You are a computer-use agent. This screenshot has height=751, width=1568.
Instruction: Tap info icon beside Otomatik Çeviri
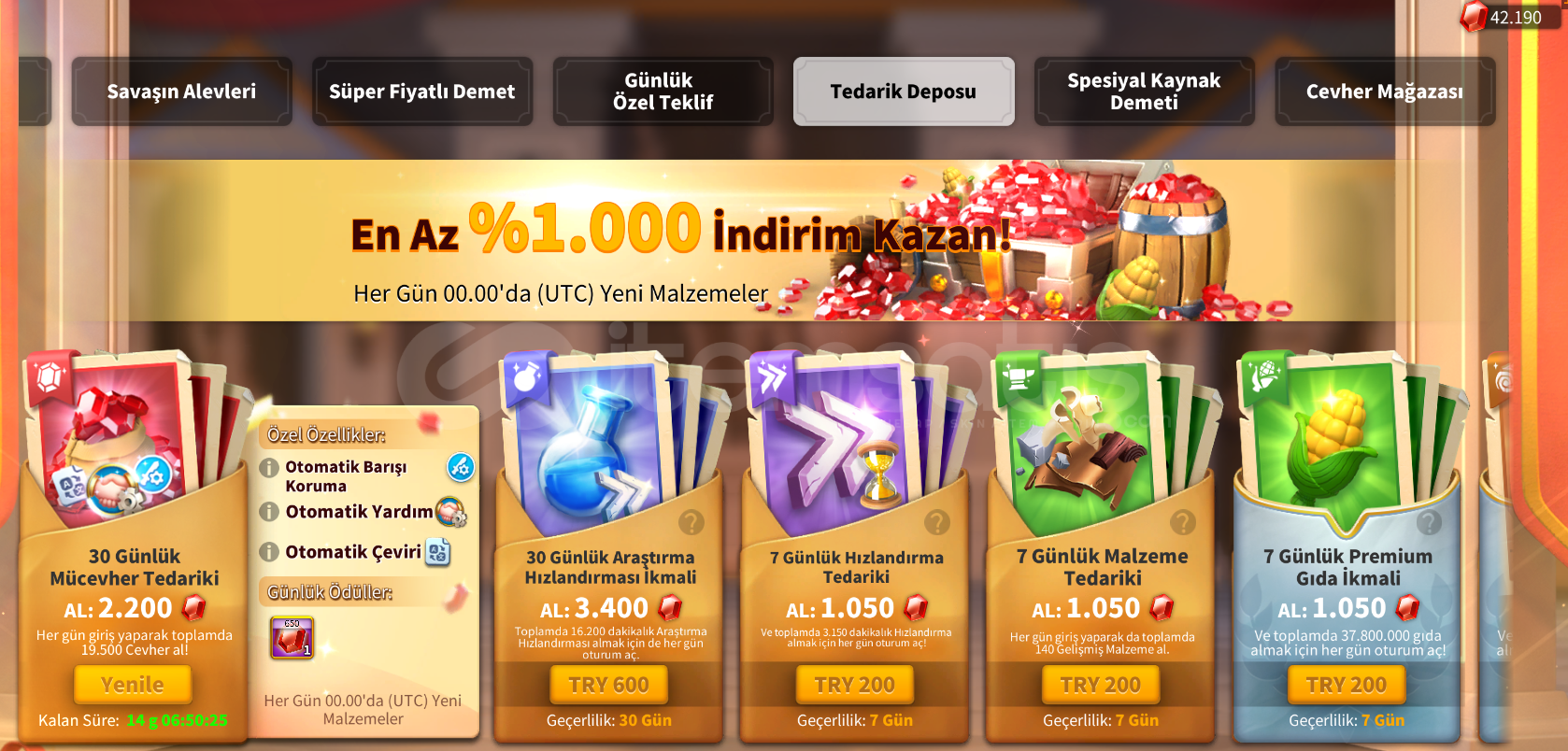[x=269, y=552]
